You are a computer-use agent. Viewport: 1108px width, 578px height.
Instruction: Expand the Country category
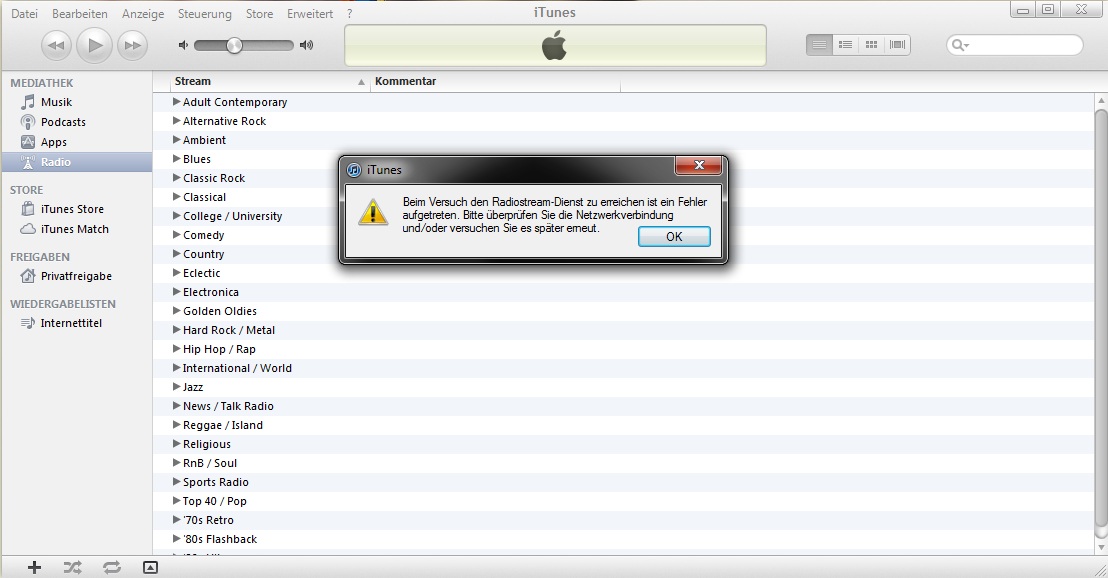177,254
